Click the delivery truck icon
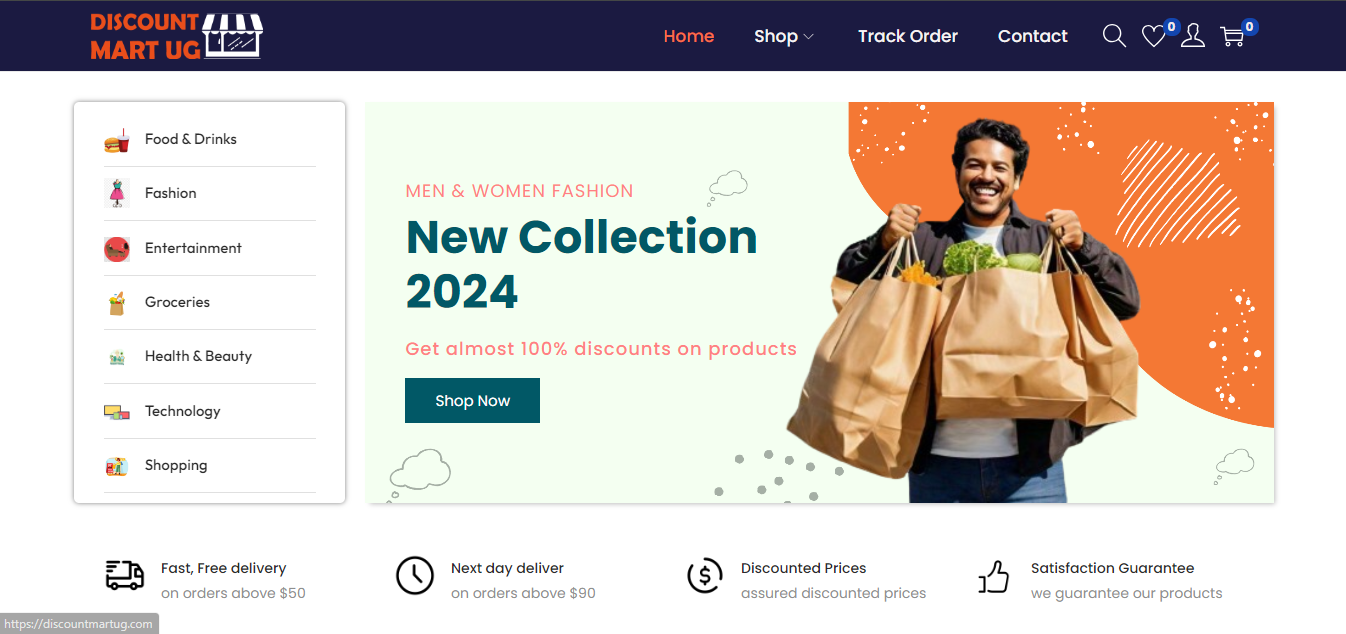 click(x=125, y=575)
